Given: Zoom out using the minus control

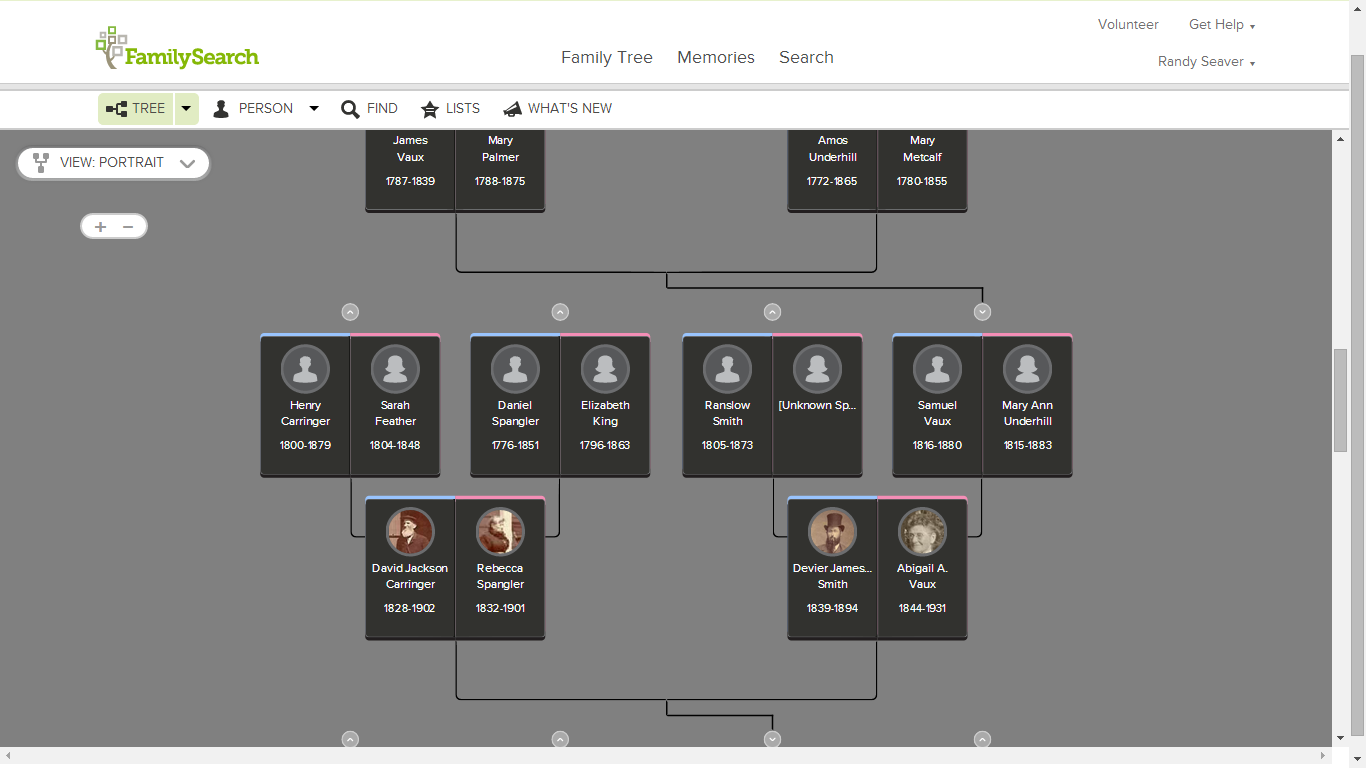Looking at the screenshot, I should point(128,226).
